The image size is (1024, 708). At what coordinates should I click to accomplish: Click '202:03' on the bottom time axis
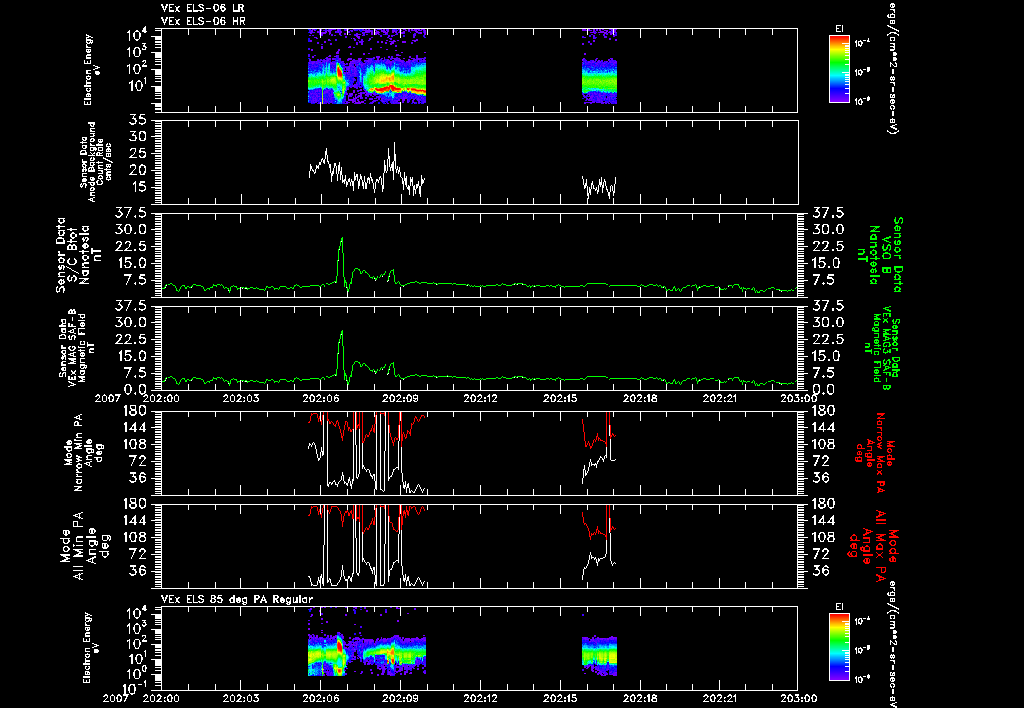tap(241, 698)
